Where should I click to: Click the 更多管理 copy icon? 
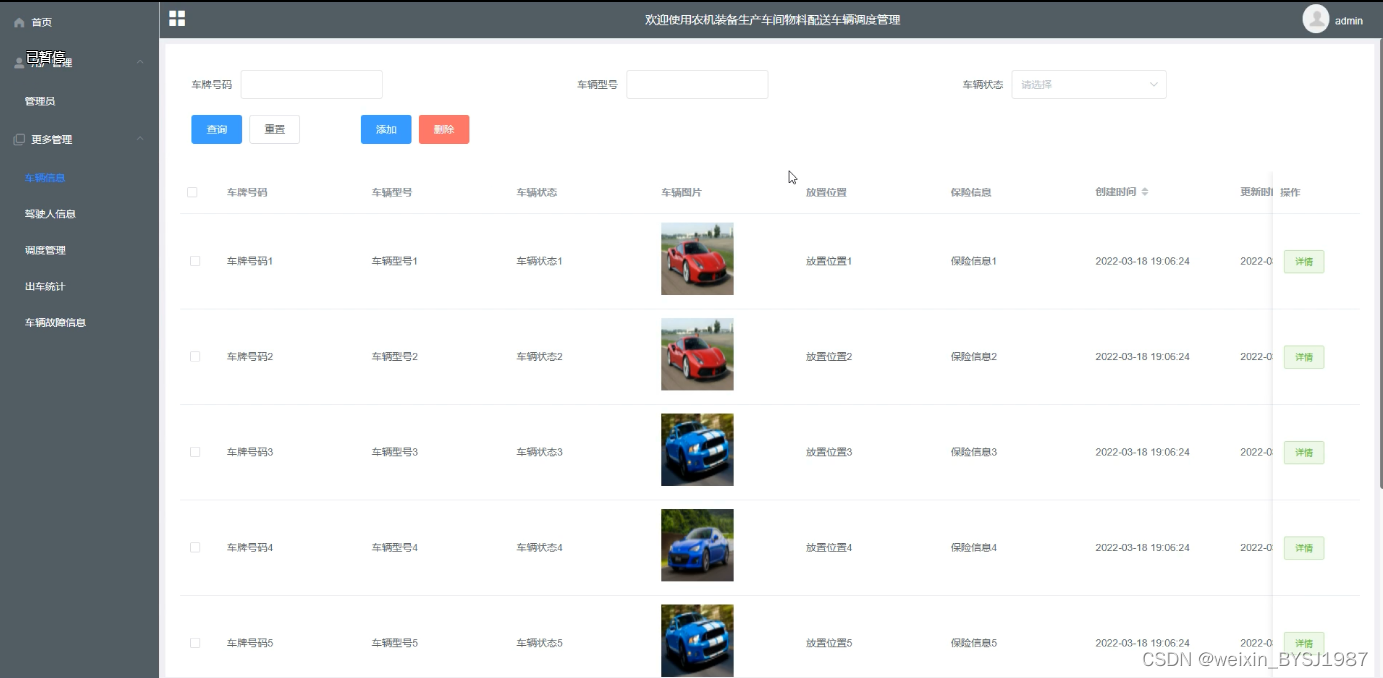[x=19, y=139]
